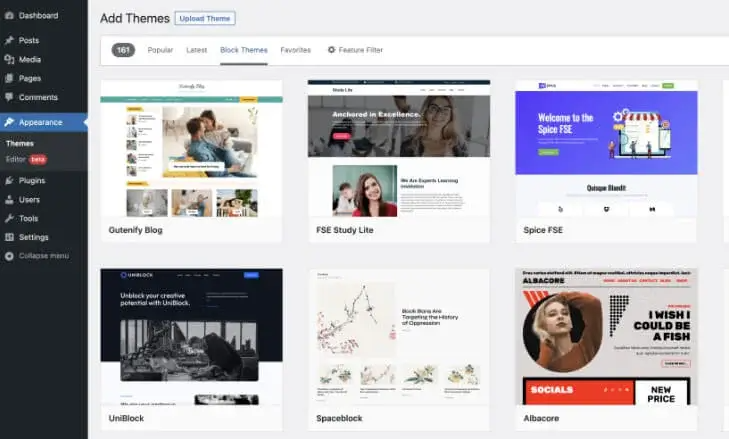
Task: Open the Gutenify Blog theme screenshot
Action: [x=192, y=149]
